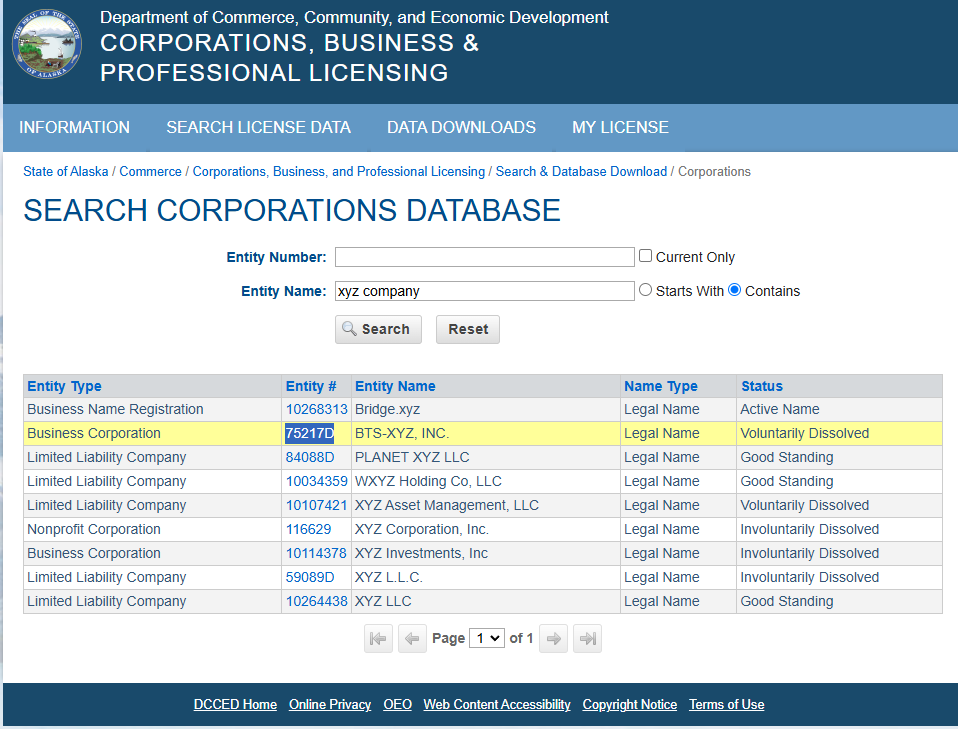
Task: Open entity number 10268313 for Bridge.xyz
Action: coord(316,409)
